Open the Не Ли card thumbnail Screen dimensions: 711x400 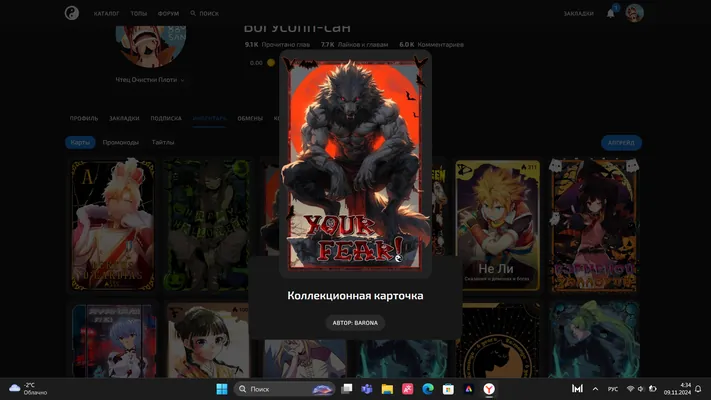coord(498,225)
